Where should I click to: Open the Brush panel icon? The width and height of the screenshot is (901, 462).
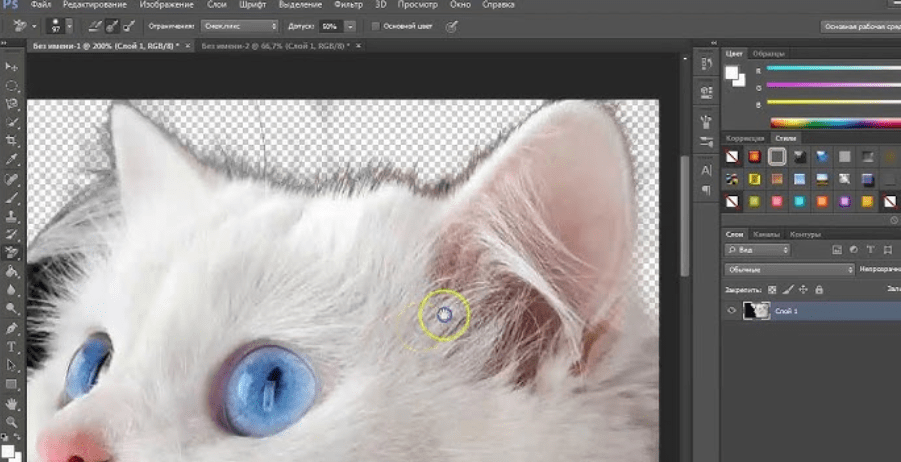pyautogui.click(x=706, y=141)
